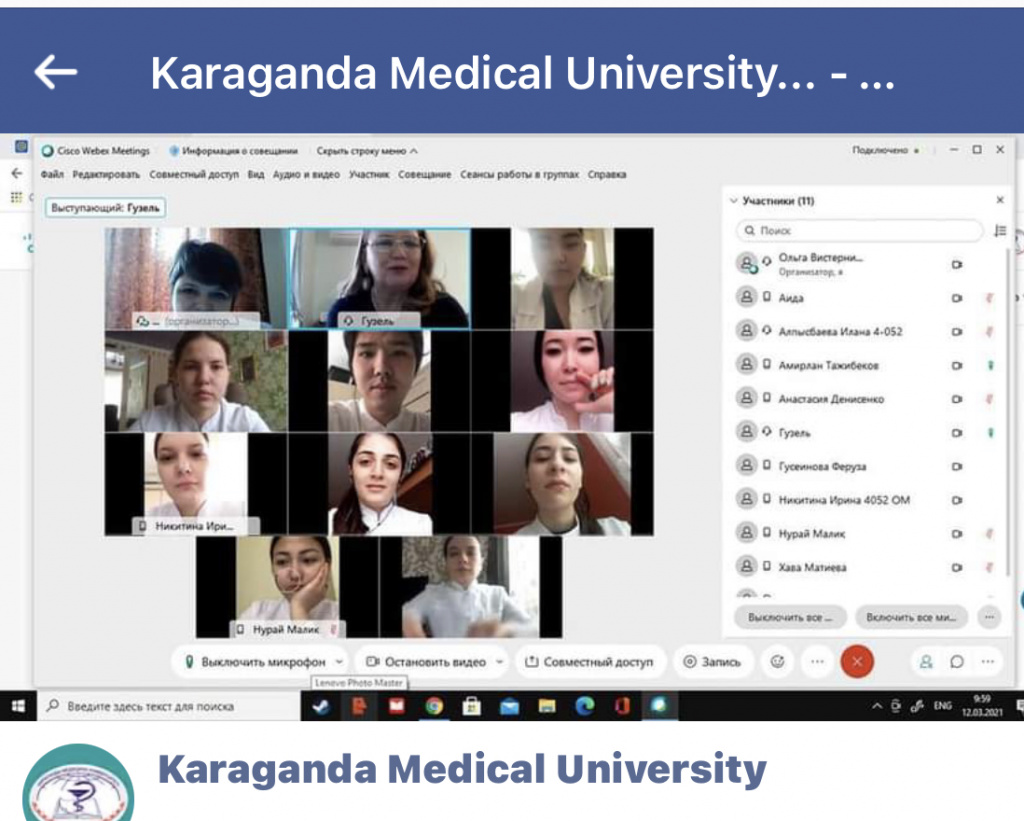Expand the arrow next to Выключить микрофон
This screenshot has height=821, width=1024.
pyautogui.click(x=339, y=662)
